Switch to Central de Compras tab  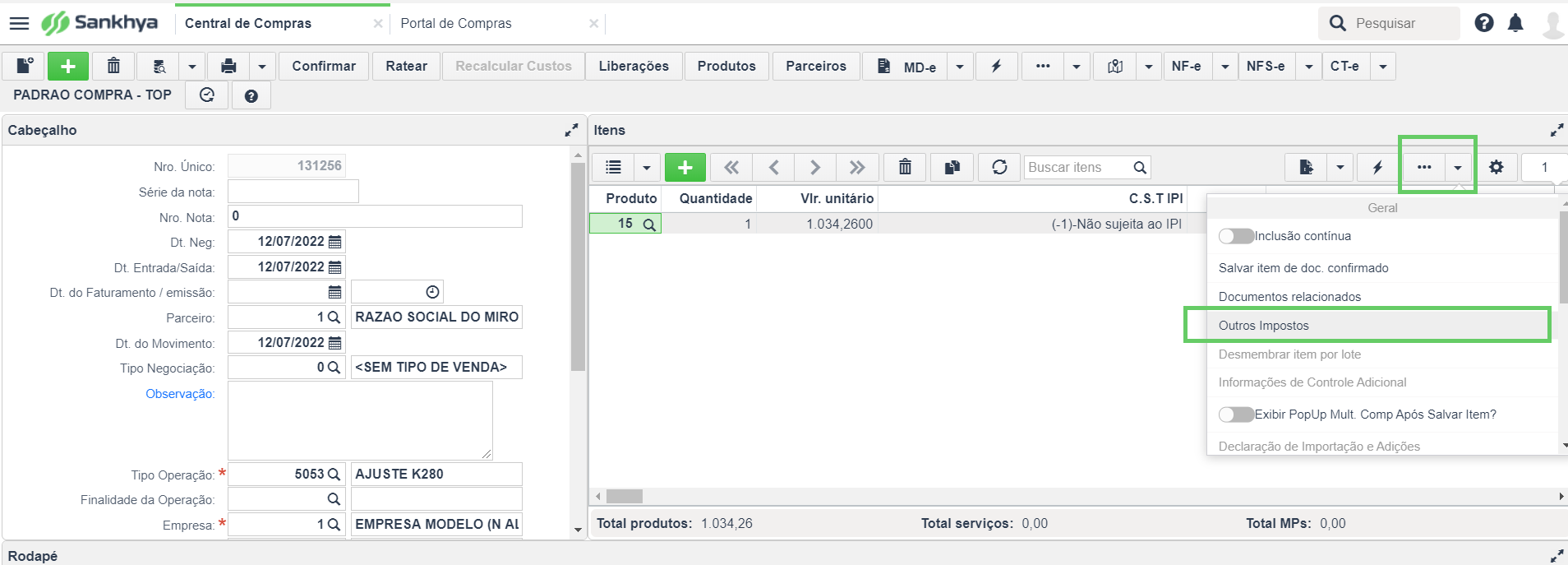[248, 23]
